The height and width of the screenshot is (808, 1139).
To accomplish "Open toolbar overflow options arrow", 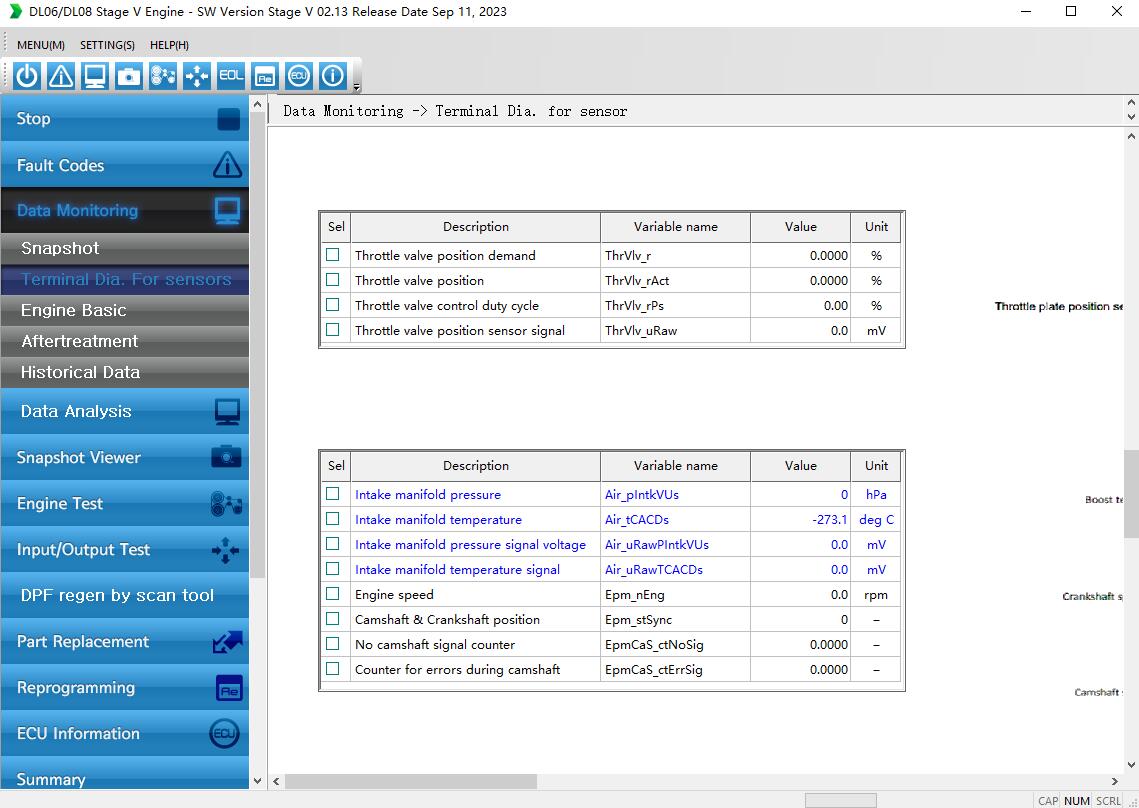I will point(356,87).
